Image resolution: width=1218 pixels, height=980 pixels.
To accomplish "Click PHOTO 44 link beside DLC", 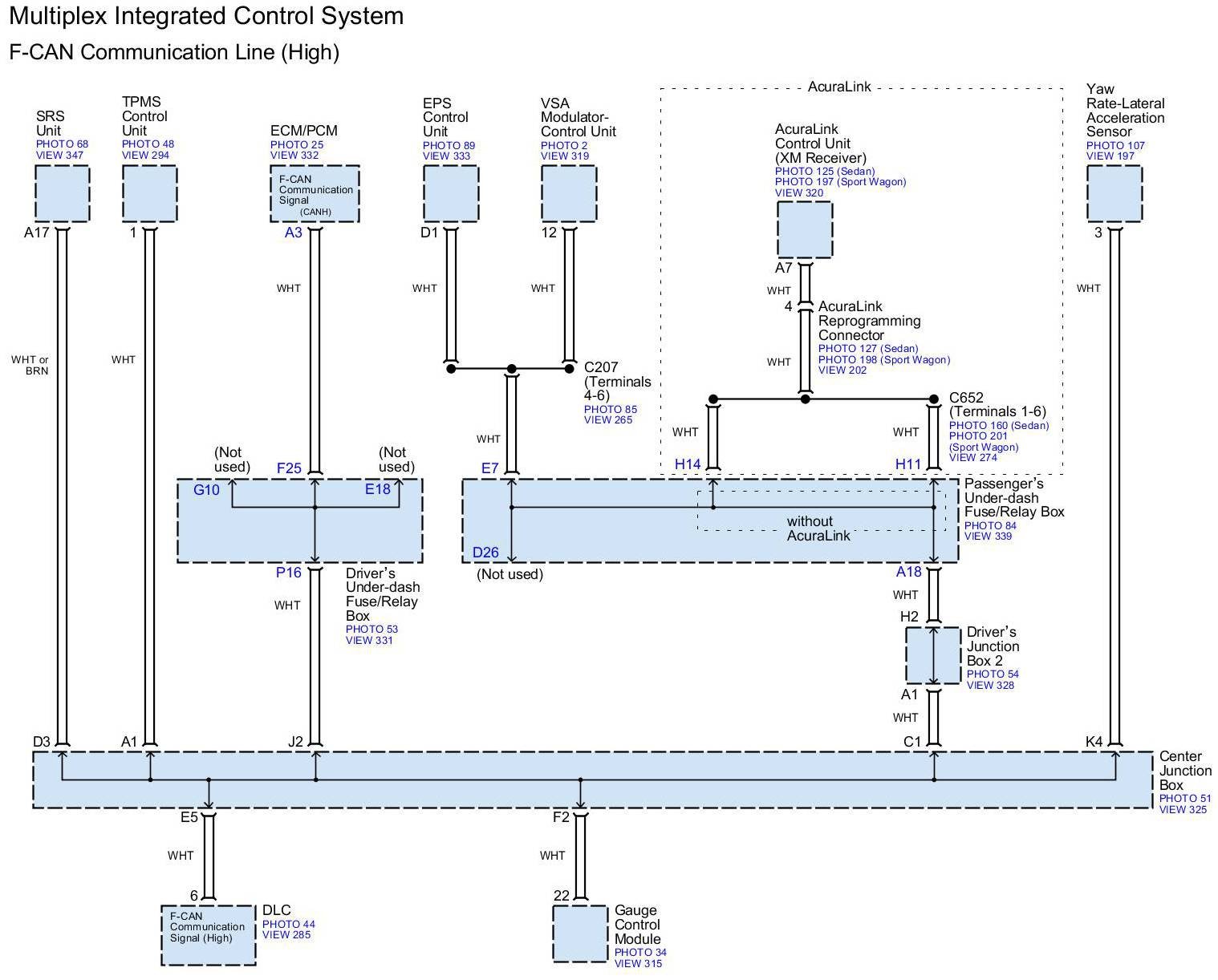I will (288, 925).
